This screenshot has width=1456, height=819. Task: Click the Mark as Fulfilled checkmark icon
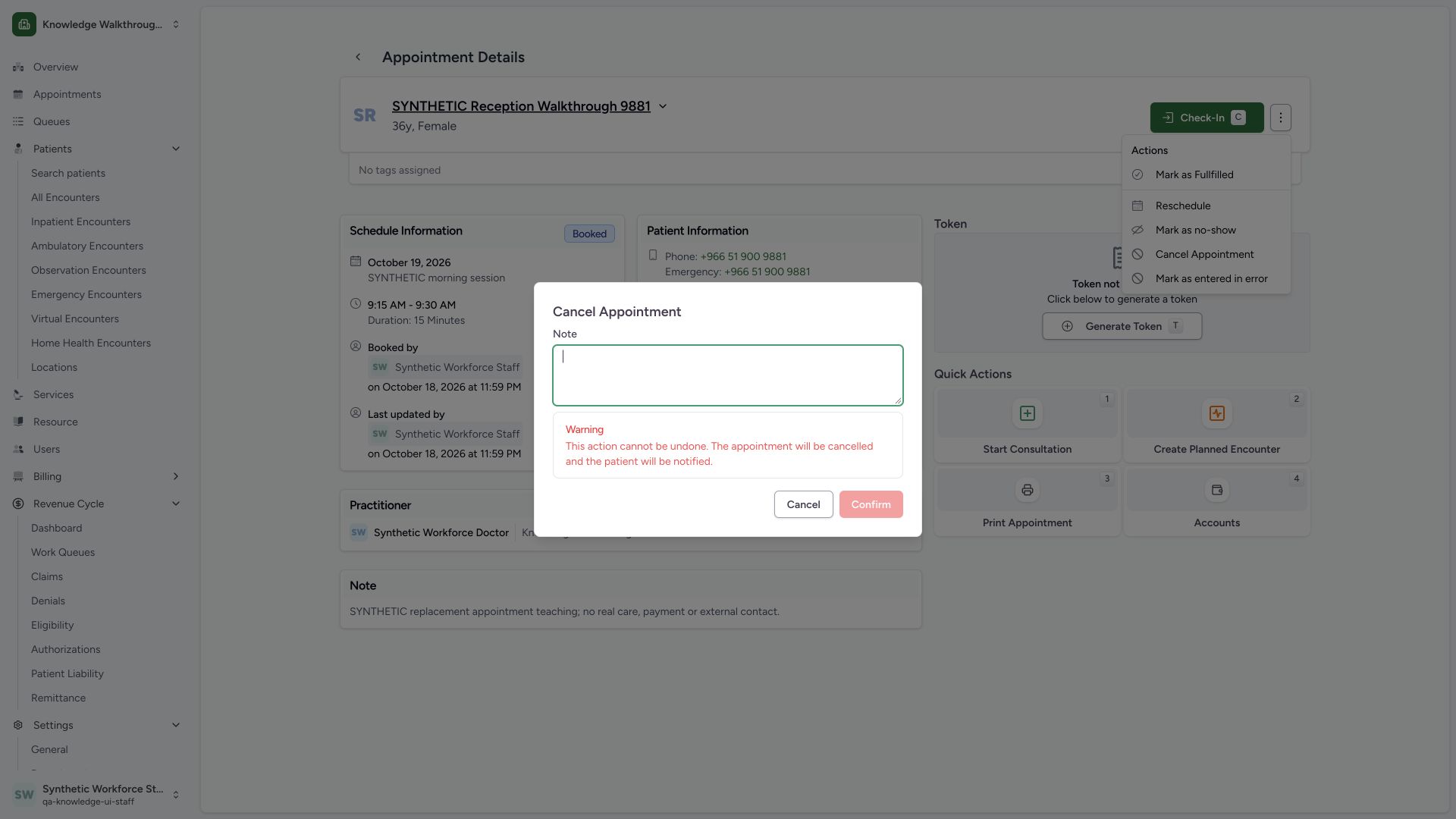(1137, 174)
